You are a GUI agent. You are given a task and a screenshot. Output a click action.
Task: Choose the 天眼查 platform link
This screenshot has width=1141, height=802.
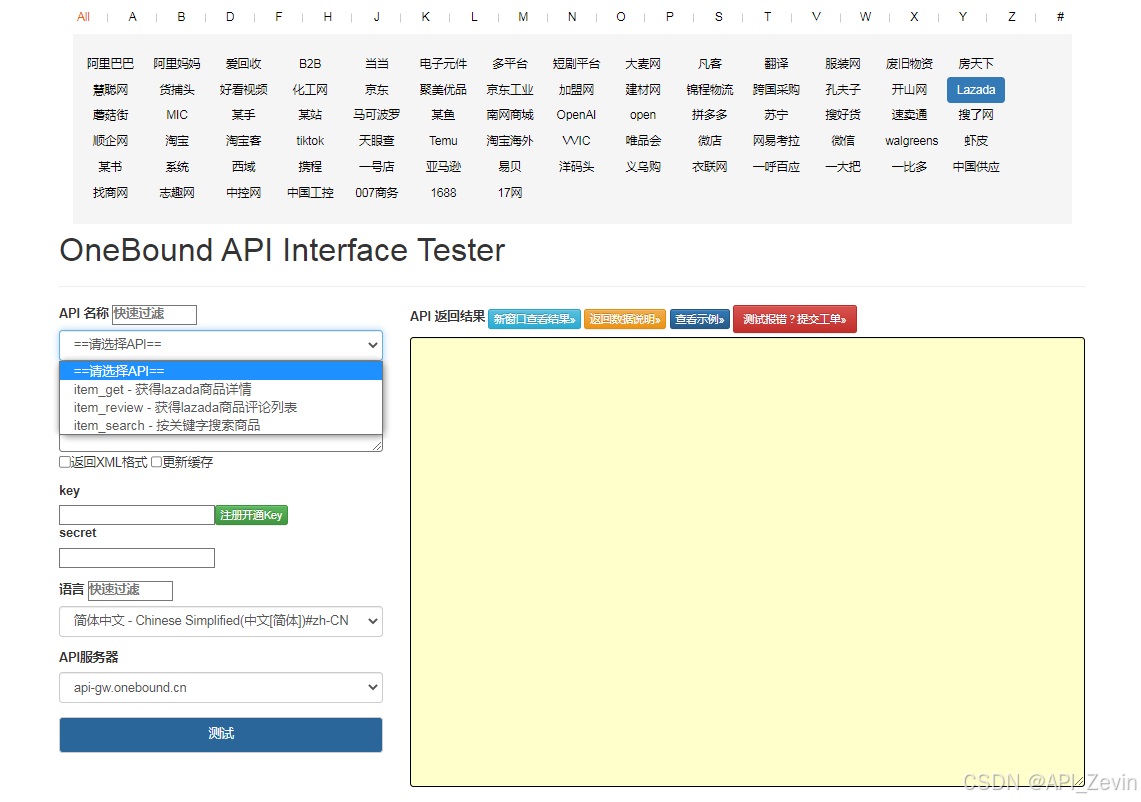click(x=377, y=141)
